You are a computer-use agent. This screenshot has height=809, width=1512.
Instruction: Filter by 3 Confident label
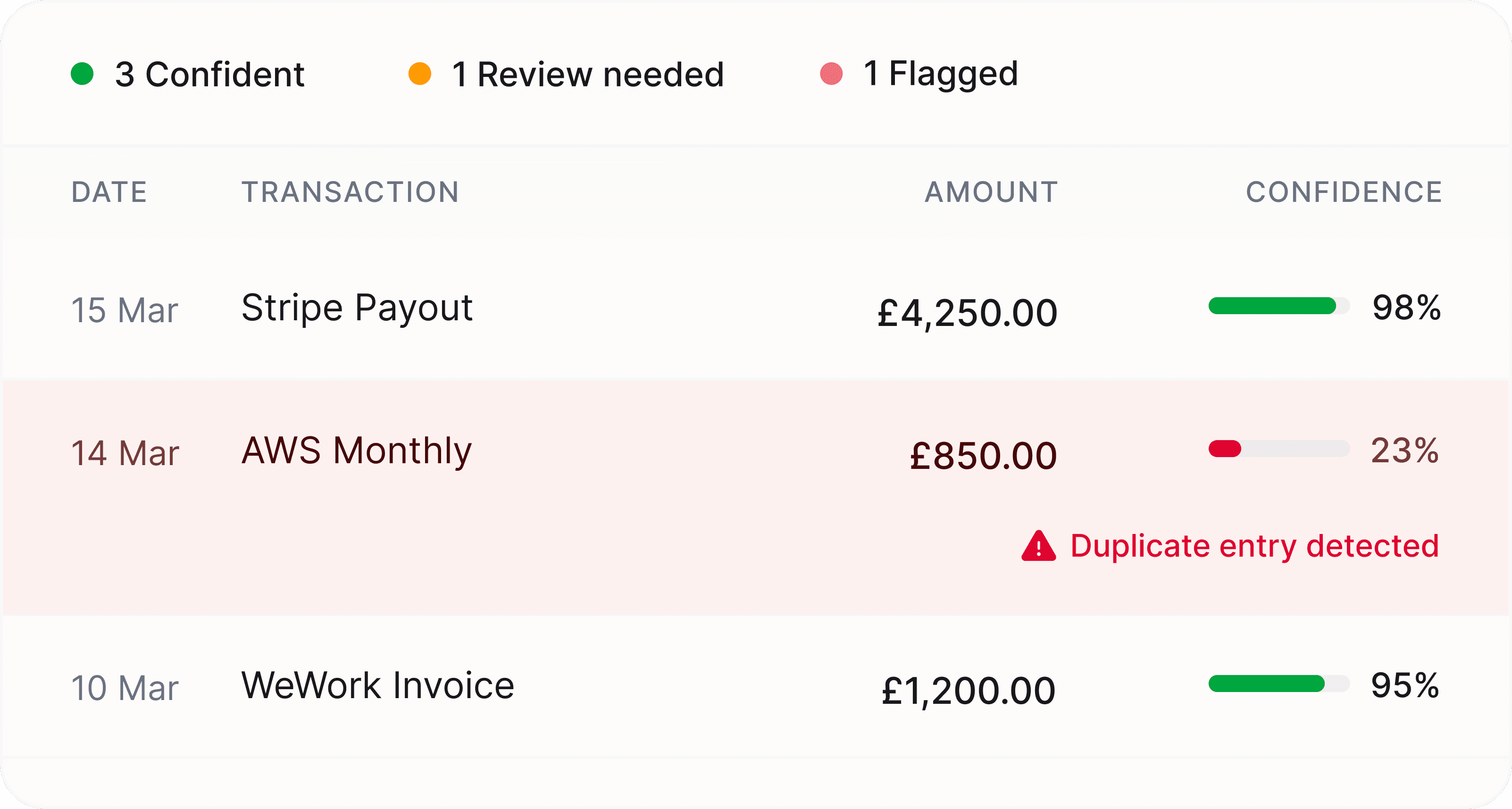point(209,75)
